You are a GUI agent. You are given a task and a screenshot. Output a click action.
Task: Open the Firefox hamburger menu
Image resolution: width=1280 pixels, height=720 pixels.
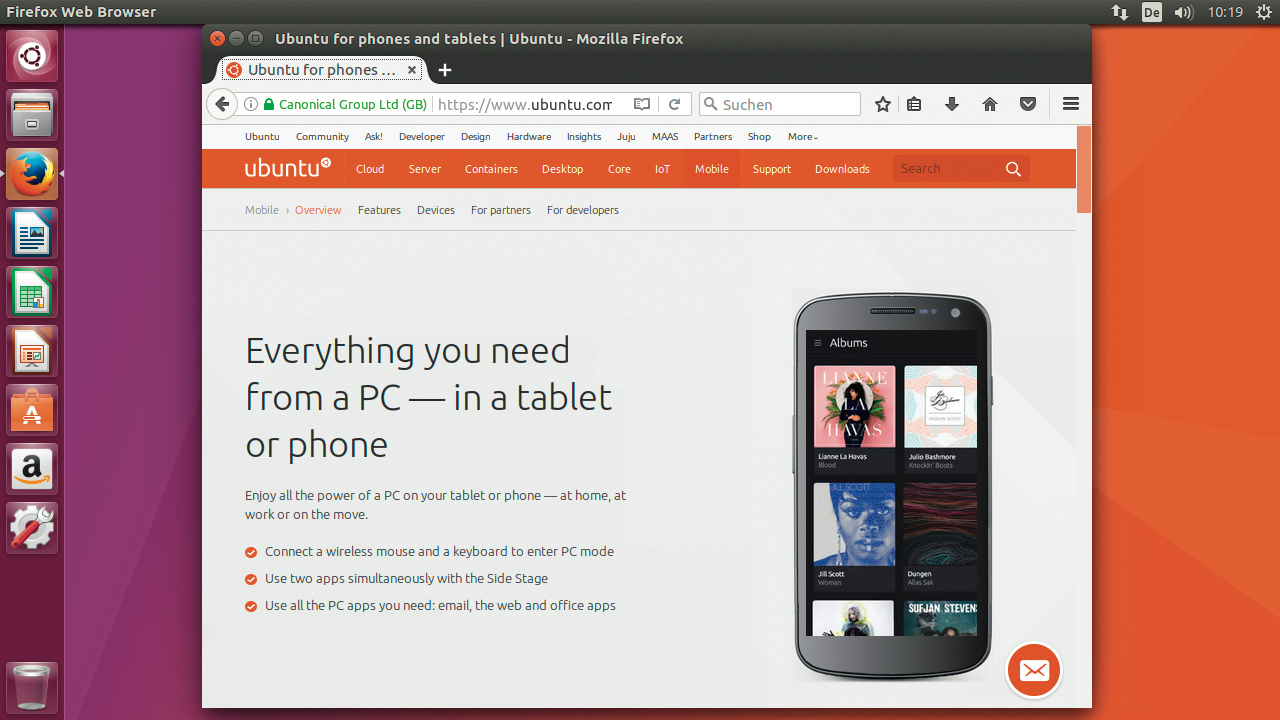(1071, 104)
